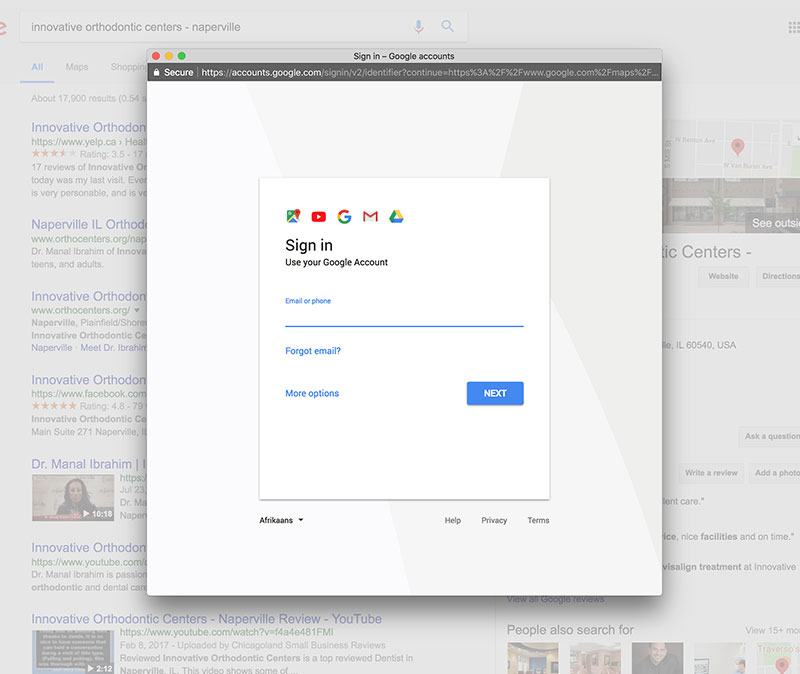Click the Gmail icon in sign-in card
Screen dimensions: 800x674
pos(370,217)
